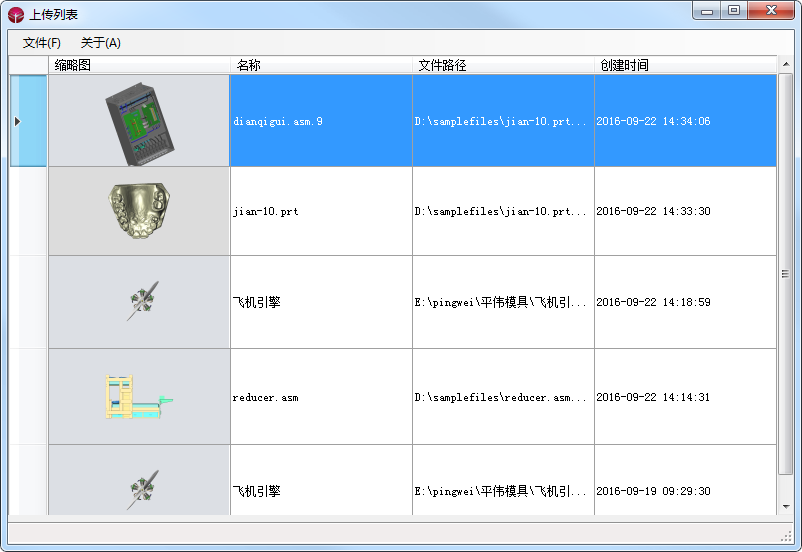802x552 pixels.
Task: Click the reducer.asm thumbnail image
Action: click(139, 396)
